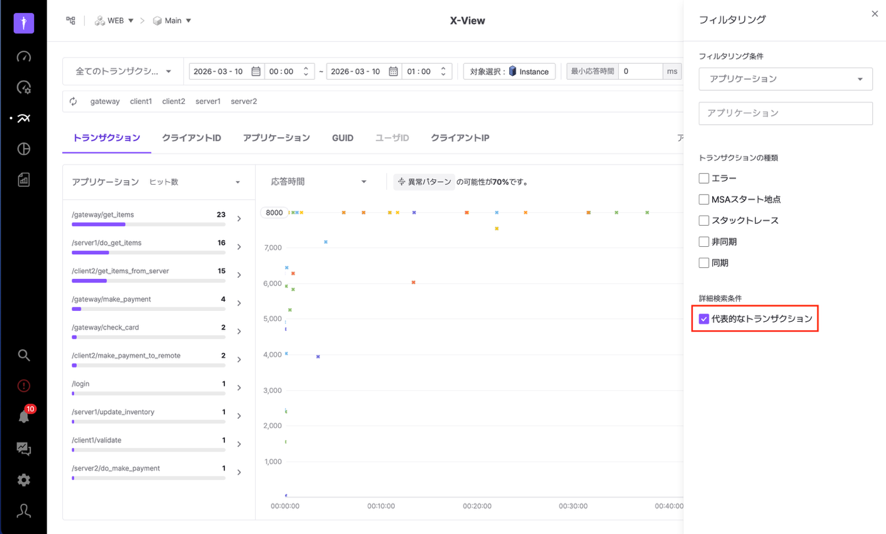The width and height of the screenshot is (886, 534).
Task: Uncheck 代表的なトランザクション checkbox
Action: (704, 319)
